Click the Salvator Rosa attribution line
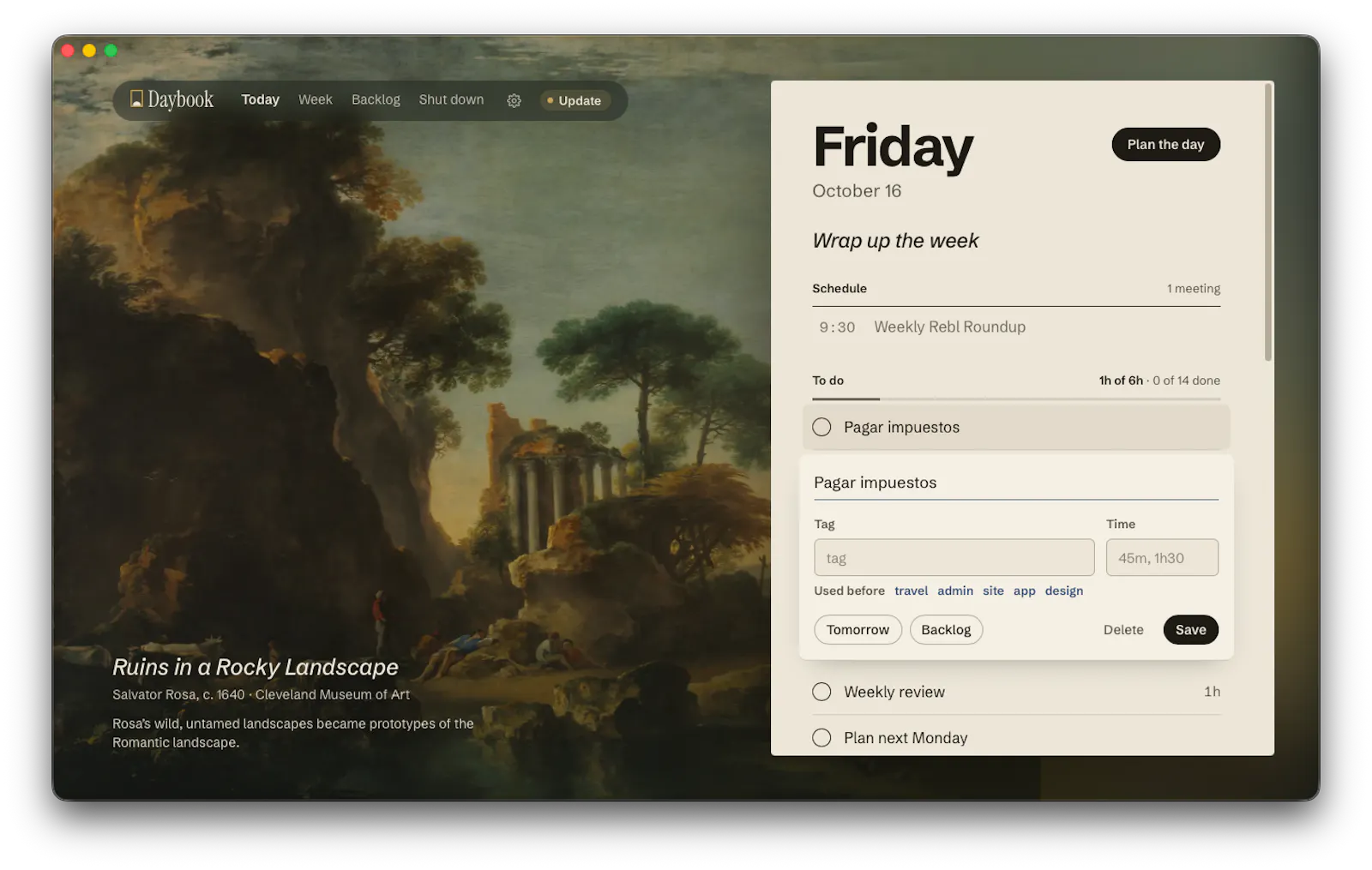This screenshot has width=1372, height=870. pyautogui.click(x=261, y=695)
